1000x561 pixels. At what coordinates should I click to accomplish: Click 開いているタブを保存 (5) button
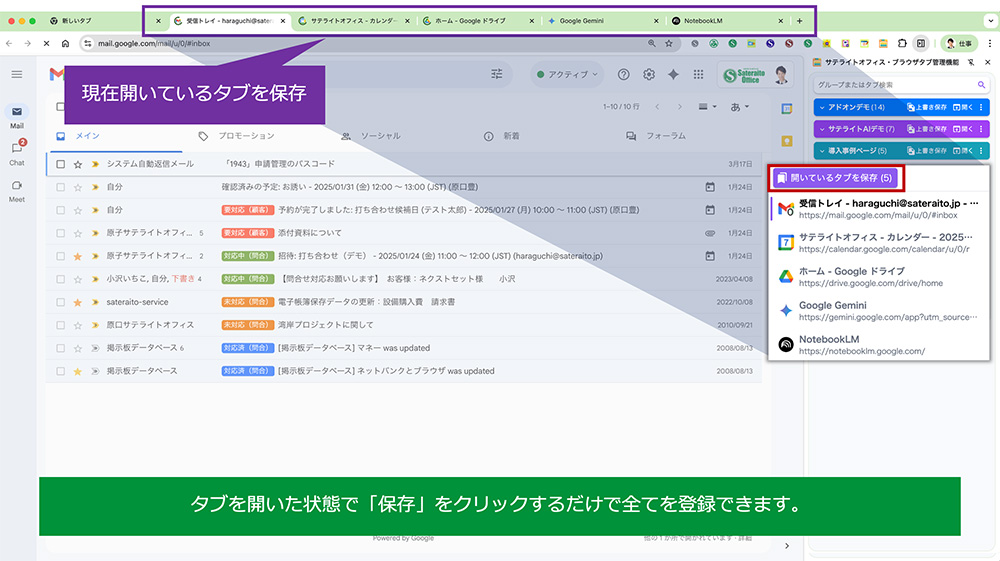tap(835, 178)
